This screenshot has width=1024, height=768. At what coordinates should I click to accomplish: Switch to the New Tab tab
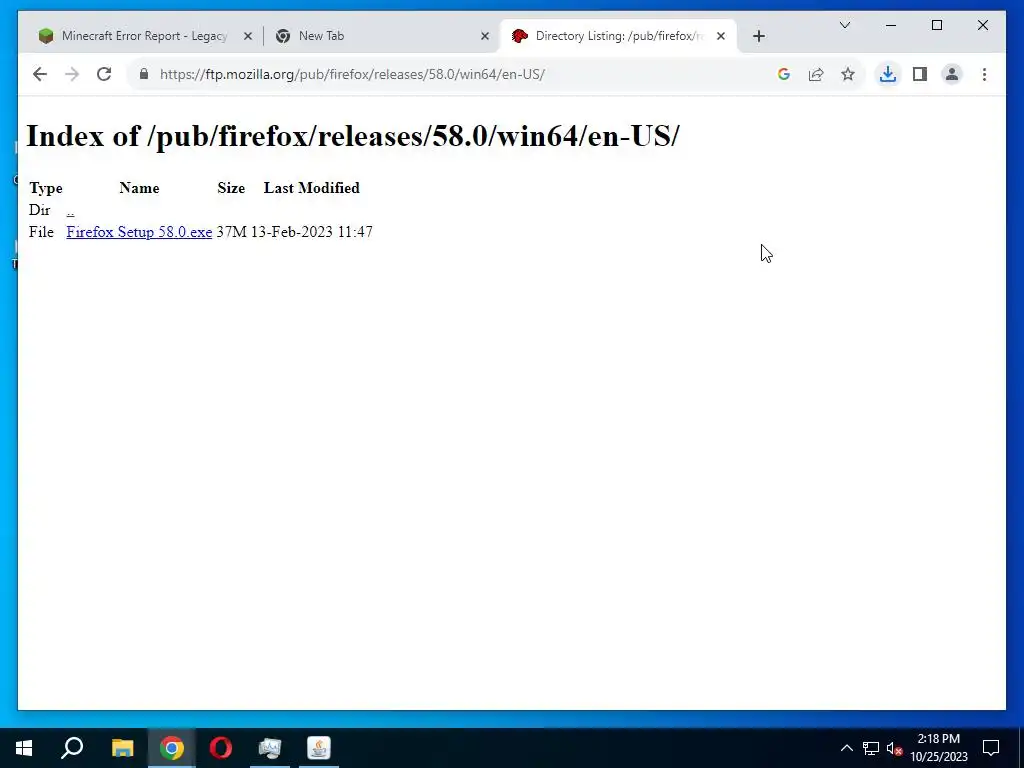click(x=381, y=36)
